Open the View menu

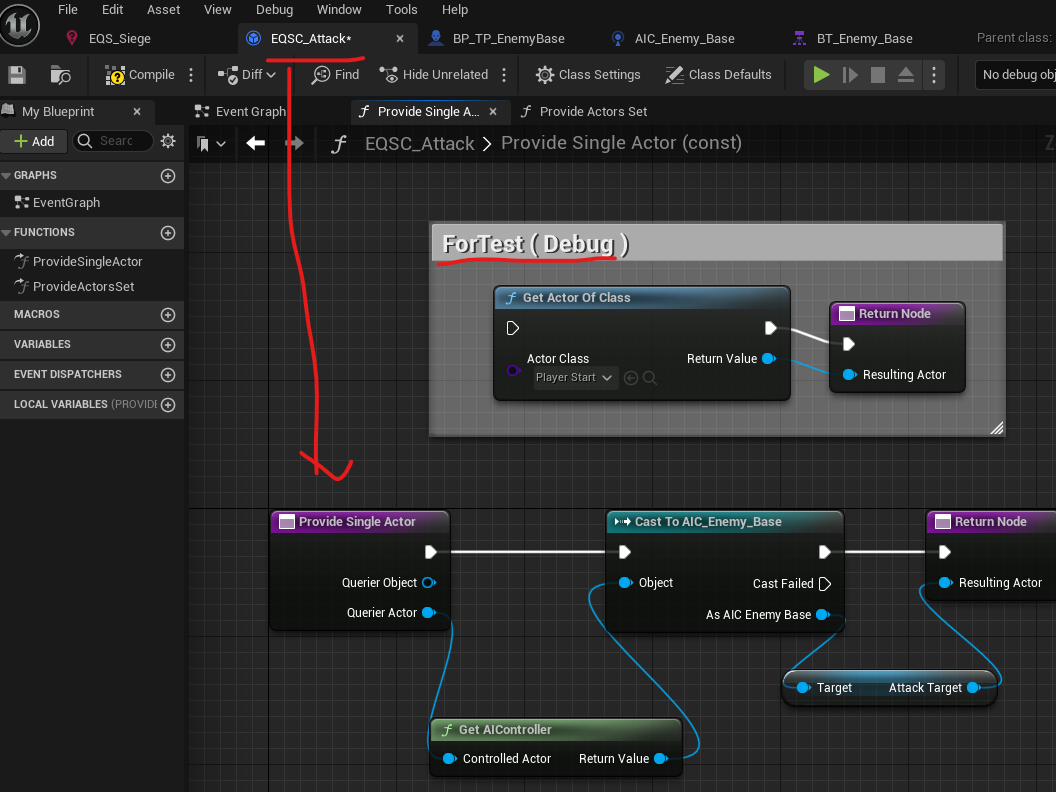(218, 9)
